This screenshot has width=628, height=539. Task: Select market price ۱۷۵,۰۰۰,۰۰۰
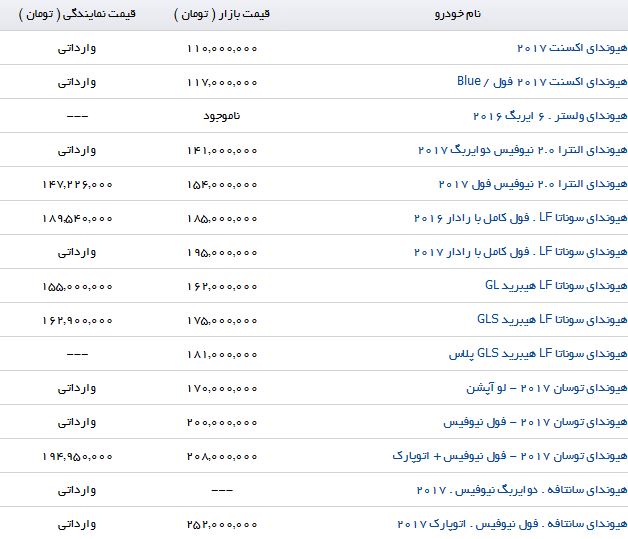click(222, 321)
